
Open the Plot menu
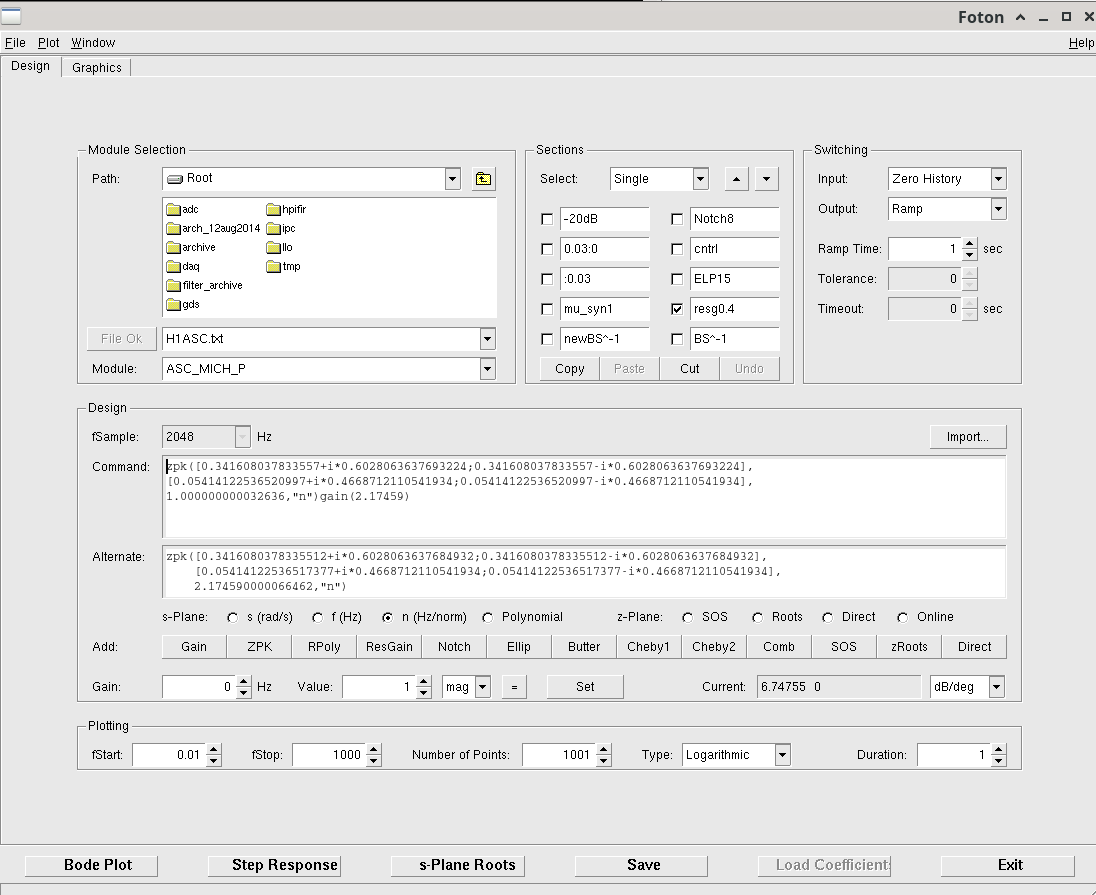point(49,43)
